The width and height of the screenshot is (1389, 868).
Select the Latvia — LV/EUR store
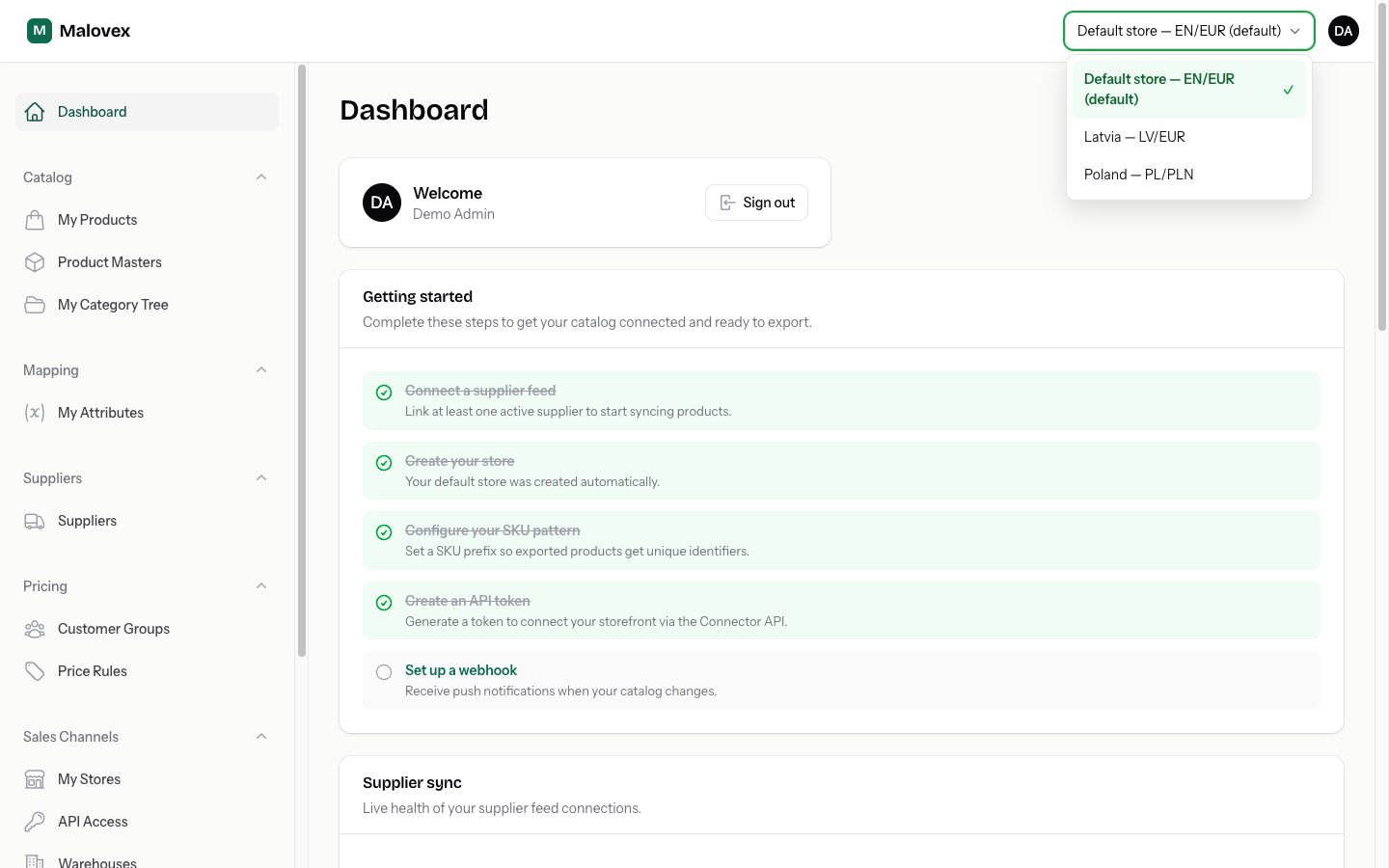pyautogui.click(x=1189, y=137)
